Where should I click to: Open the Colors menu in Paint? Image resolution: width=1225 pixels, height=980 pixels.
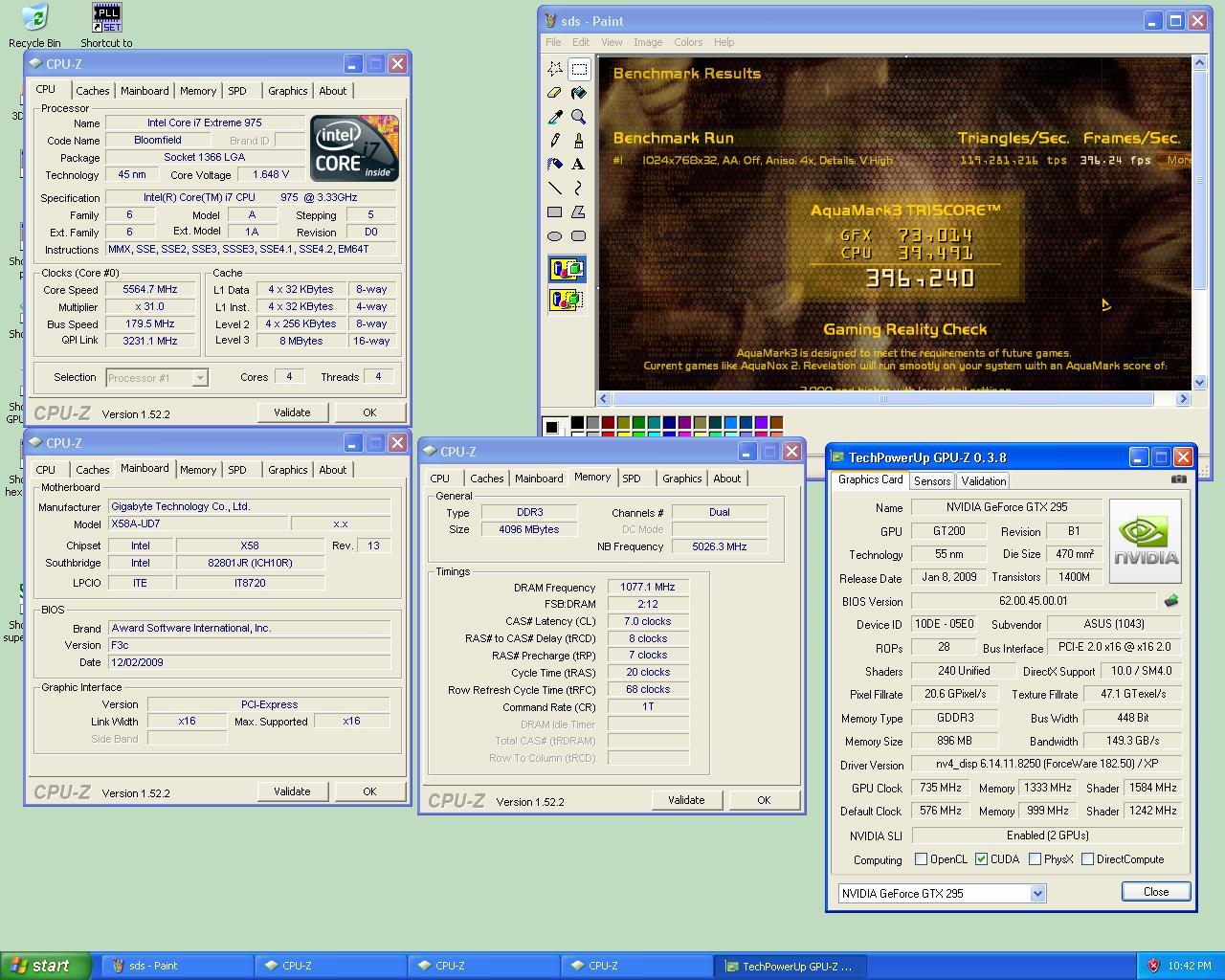[688, 42]
